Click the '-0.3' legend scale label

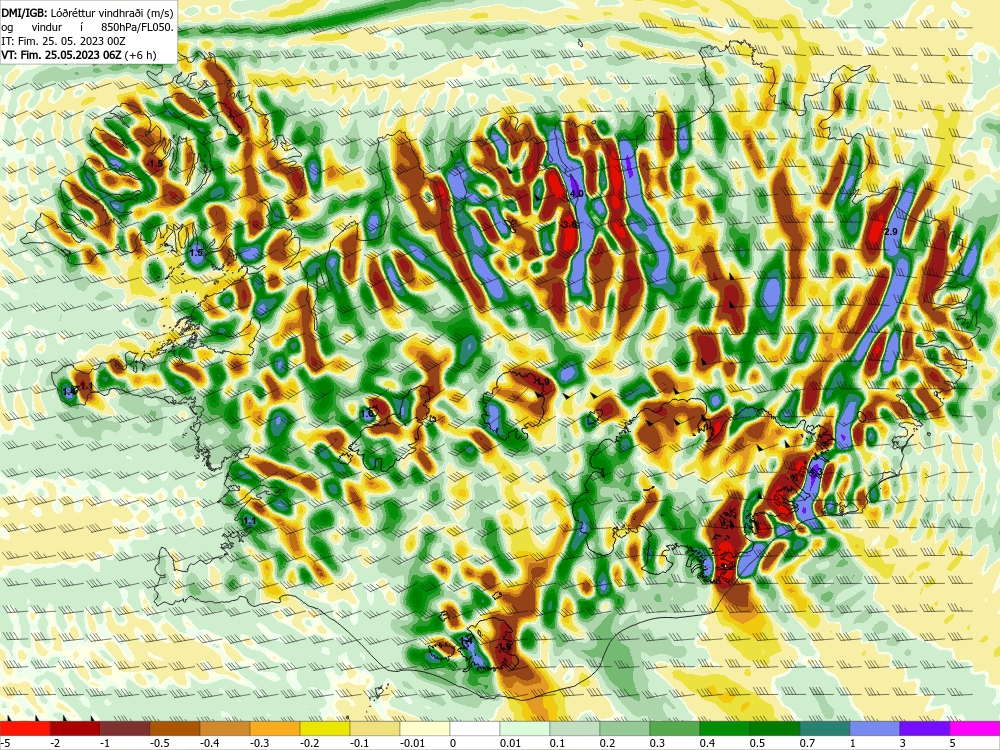[x=260, y=743]
